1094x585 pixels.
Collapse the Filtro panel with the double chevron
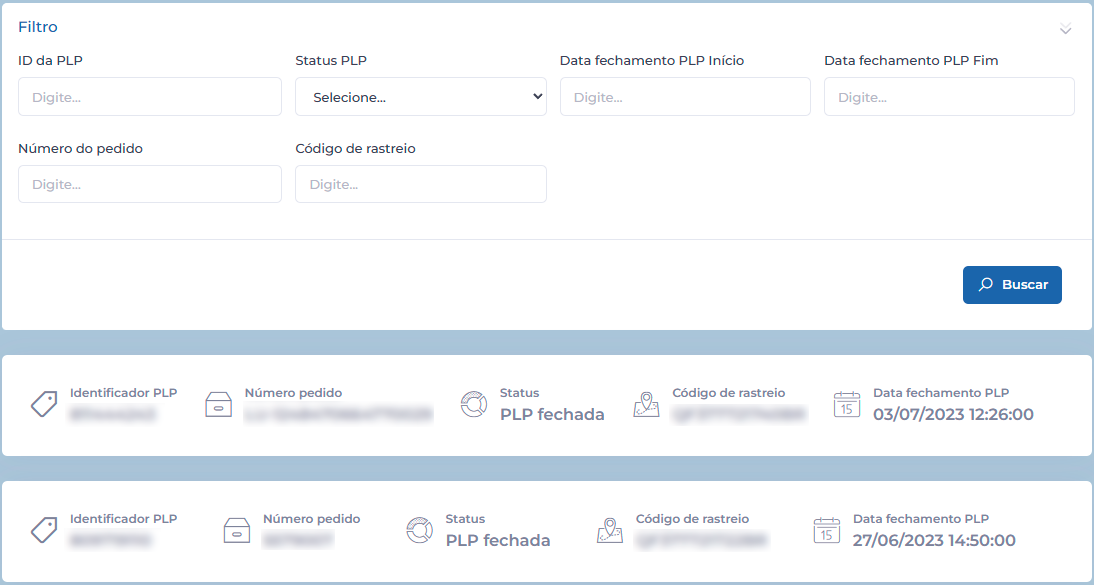[x=1065, y=29]
